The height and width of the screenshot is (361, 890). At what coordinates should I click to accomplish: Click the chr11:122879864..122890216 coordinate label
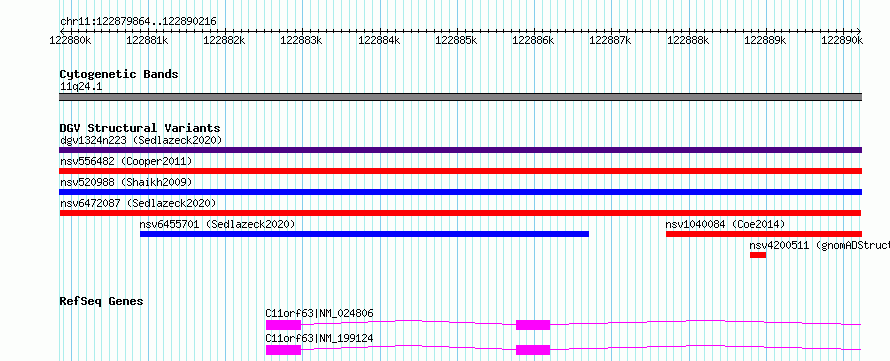click(138, 22)
